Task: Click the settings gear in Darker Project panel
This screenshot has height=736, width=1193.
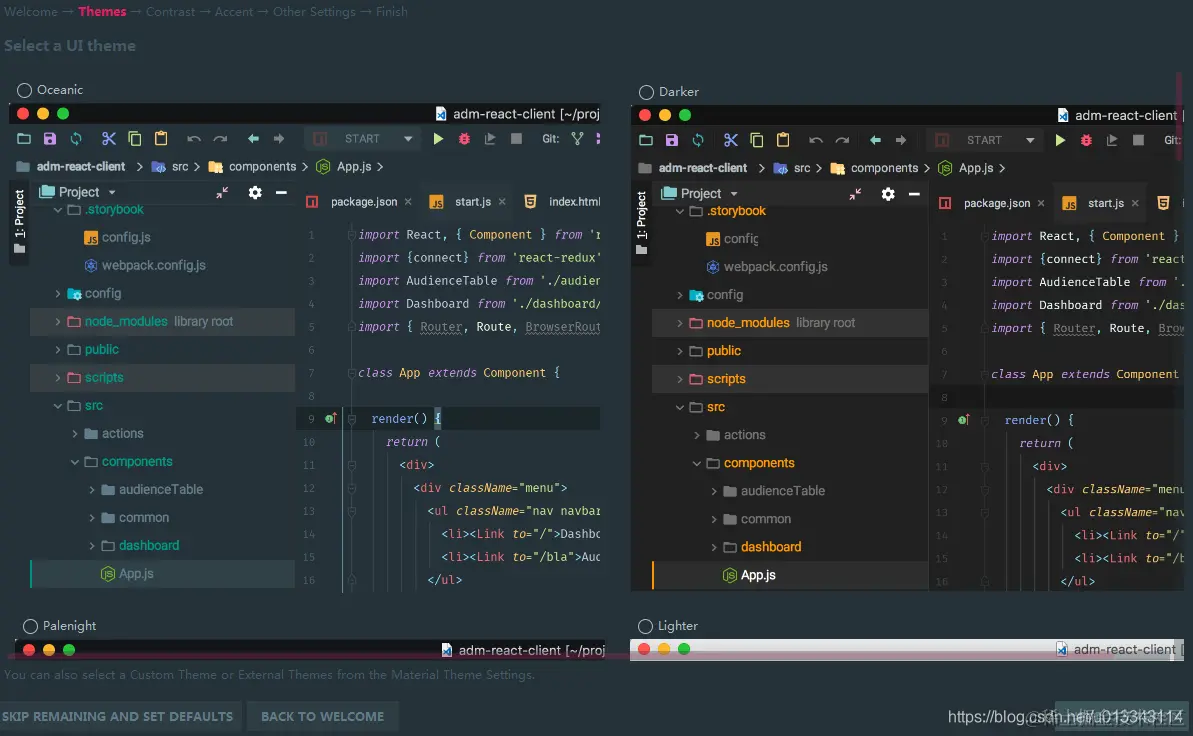Action: (888, 194)
